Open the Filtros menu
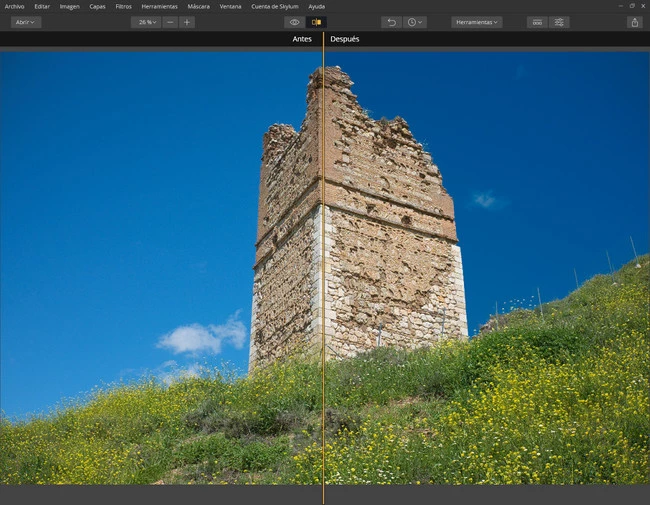 (x=123, y=6)
